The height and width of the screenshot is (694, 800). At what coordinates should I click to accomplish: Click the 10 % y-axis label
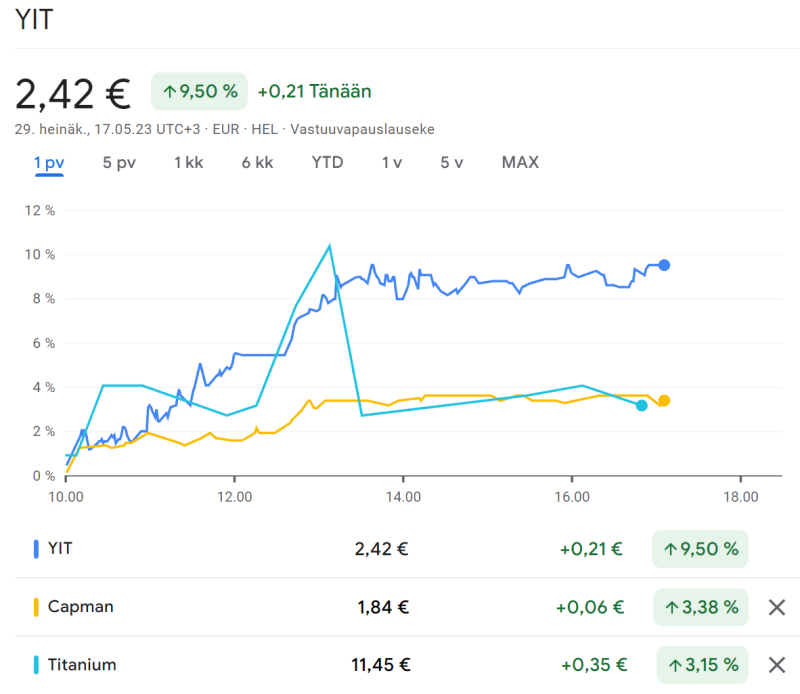coord(40,255)
